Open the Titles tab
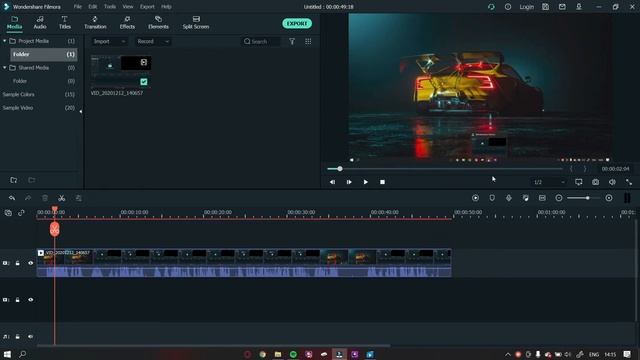This screenshot has height=360, width=640. [x=64, y=23]
